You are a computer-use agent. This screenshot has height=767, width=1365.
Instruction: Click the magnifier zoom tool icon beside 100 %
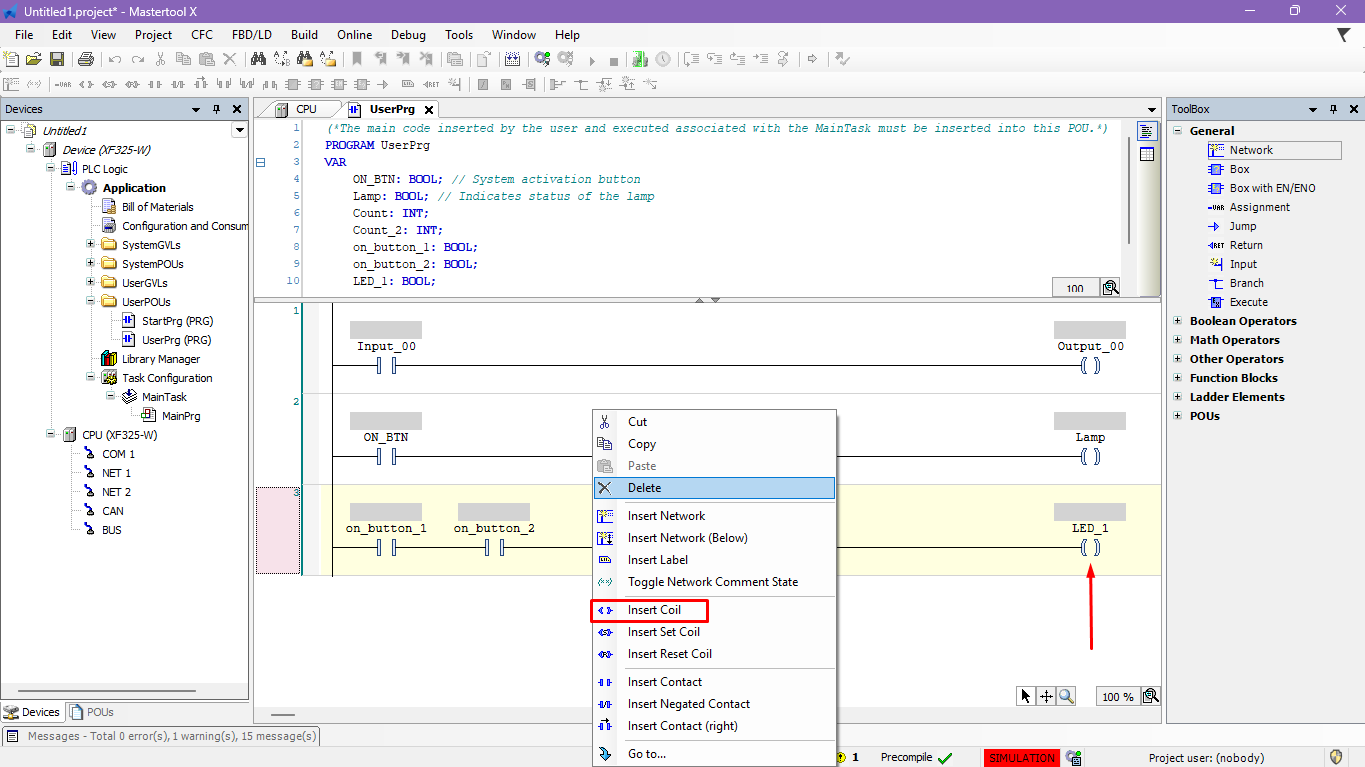coord(1151,696)
